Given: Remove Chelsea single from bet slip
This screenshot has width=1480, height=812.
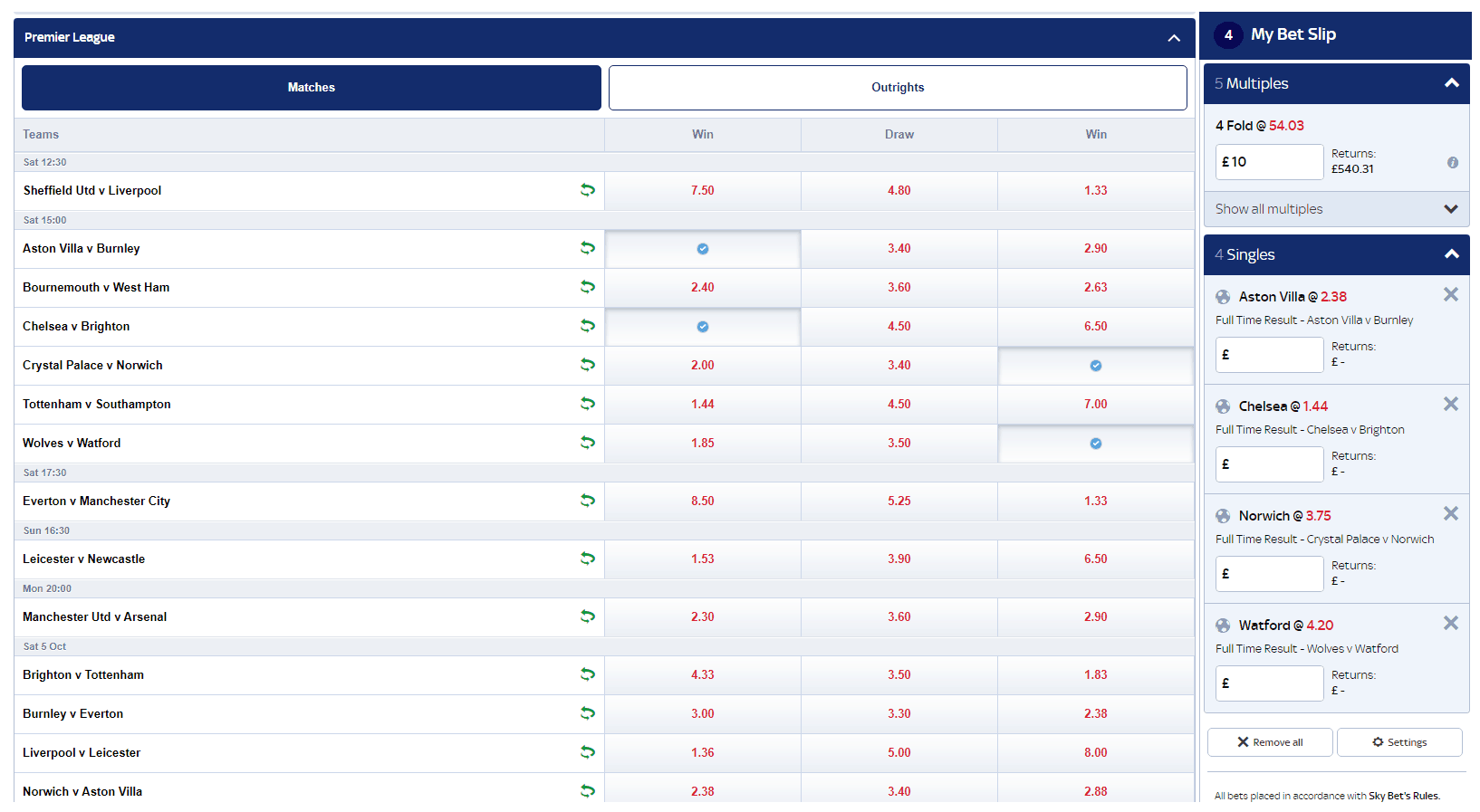Looking at the screenshot, I should pos(1451,404).
